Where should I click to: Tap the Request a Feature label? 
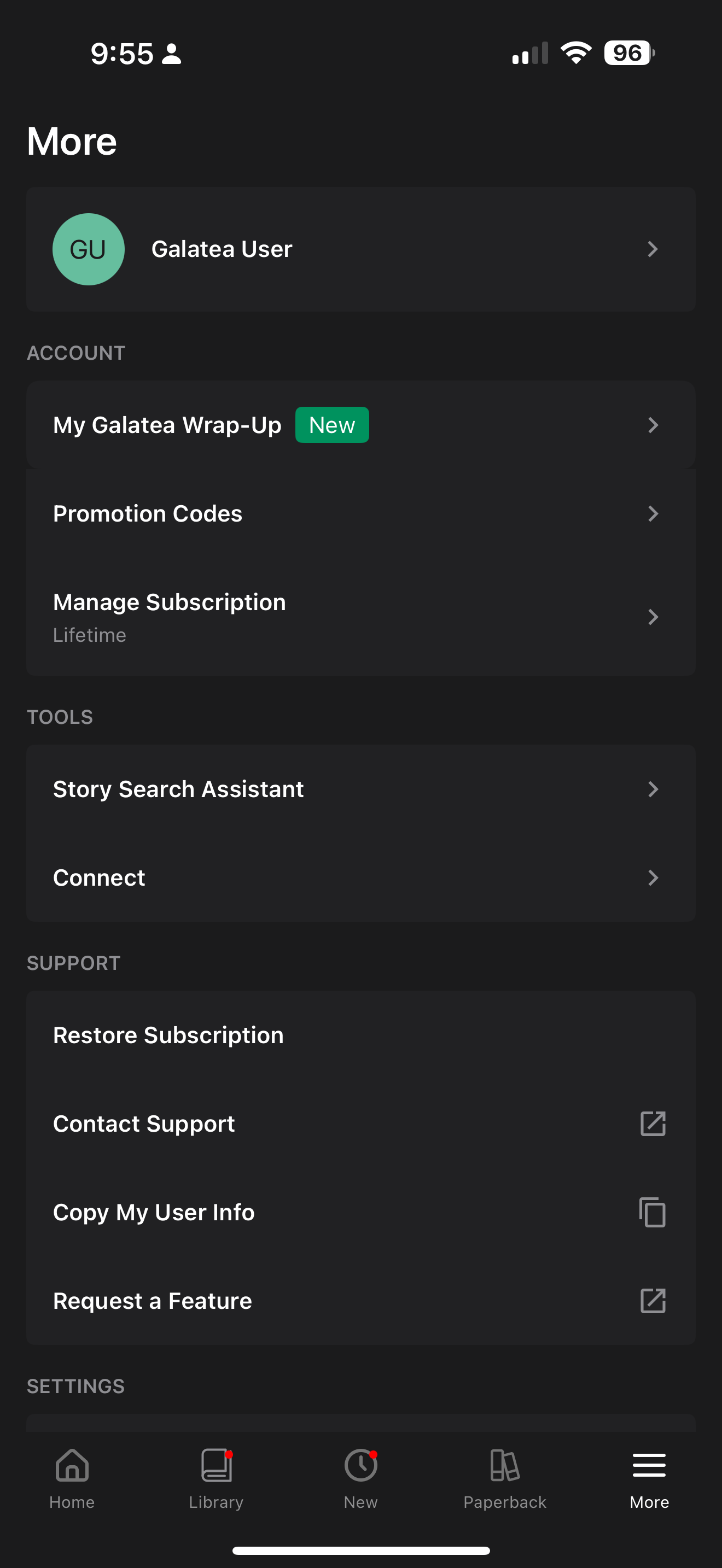153,1301
